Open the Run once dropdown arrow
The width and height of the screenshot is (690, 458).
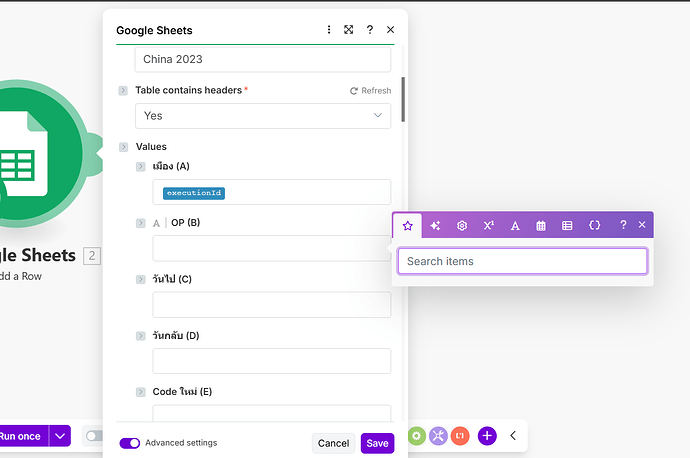tap(59, 436)
